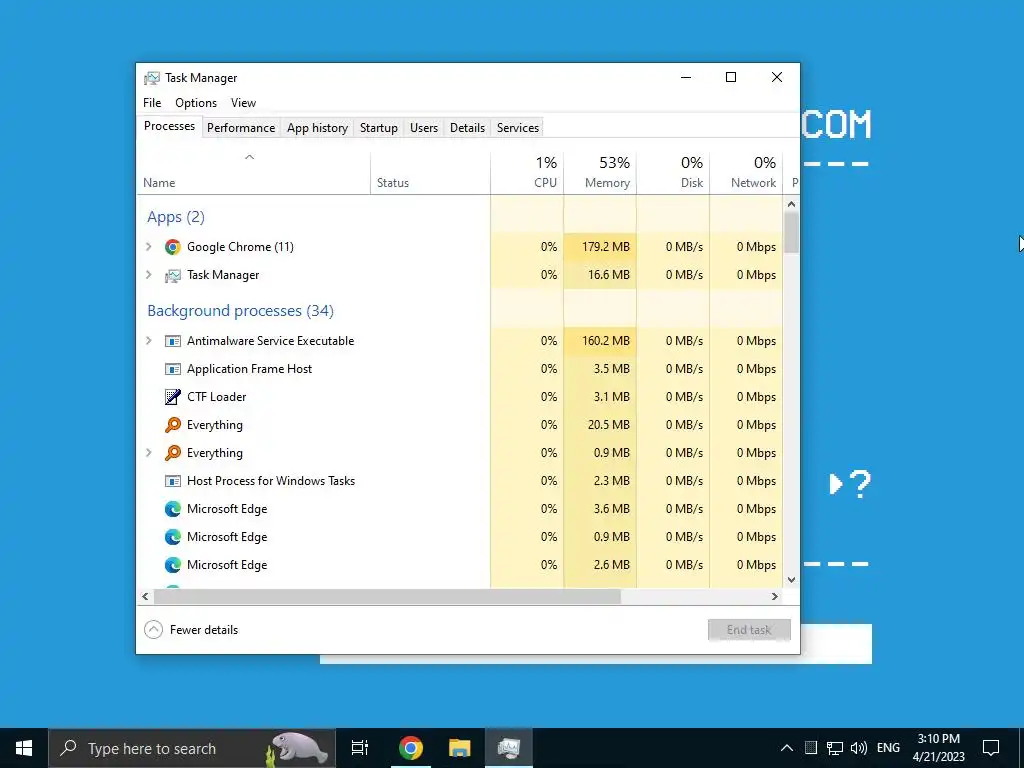Viewport: 1024px width, 768px height.
Task: Click the Task Manager title bar icon
Action: [x=152, y=78]
